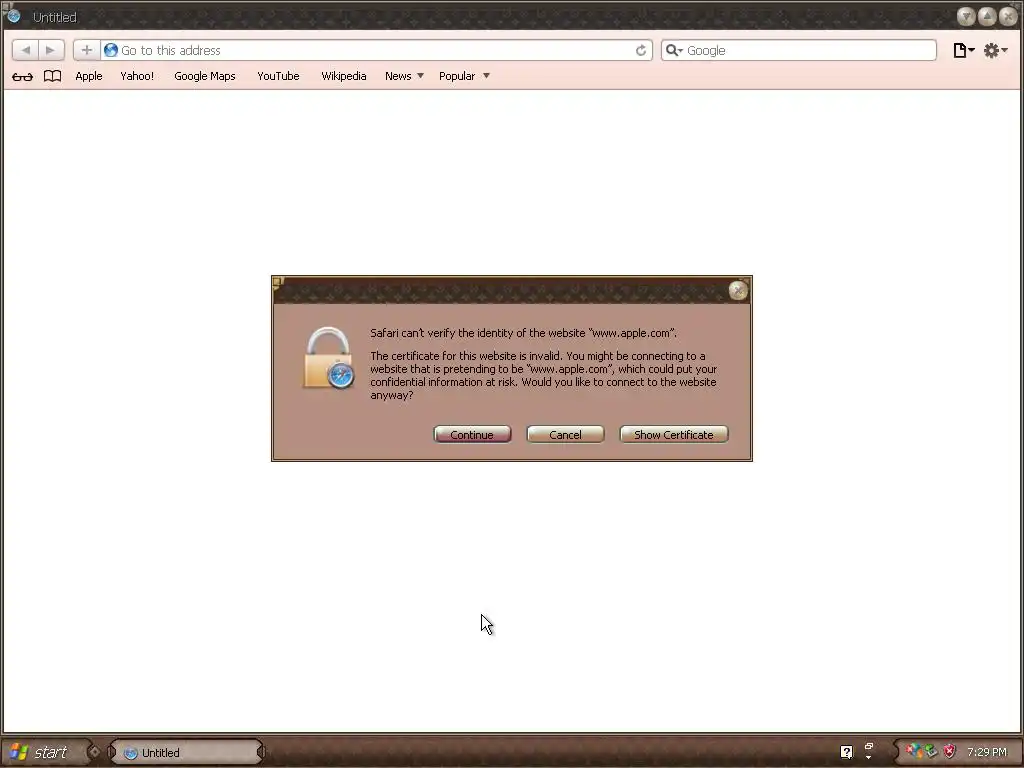
Task: Click the address field
Action: (376, 50)
